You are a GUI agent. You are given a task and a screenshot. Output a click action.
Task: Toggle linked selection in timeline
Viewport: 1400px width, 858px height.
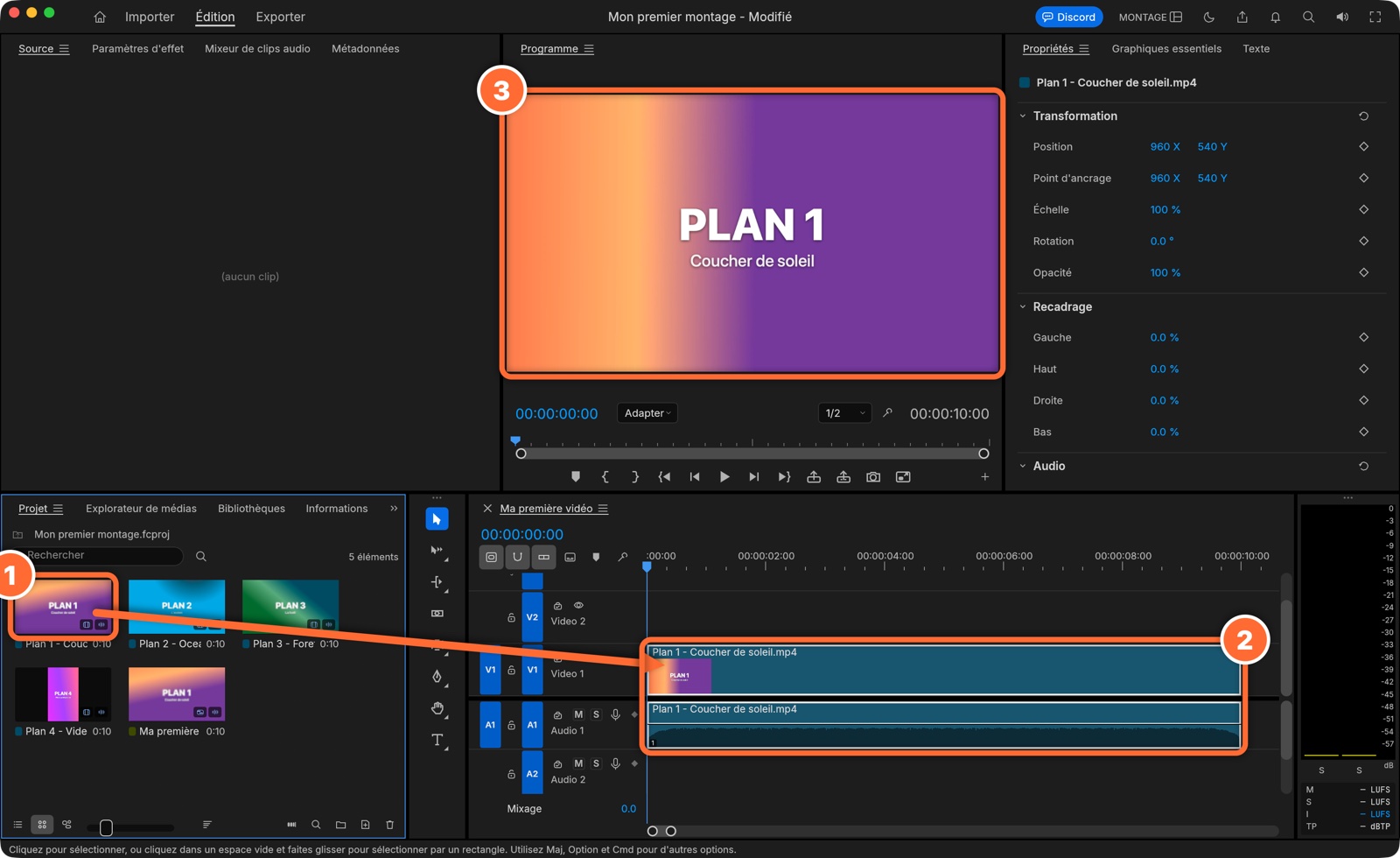[543, 557]
